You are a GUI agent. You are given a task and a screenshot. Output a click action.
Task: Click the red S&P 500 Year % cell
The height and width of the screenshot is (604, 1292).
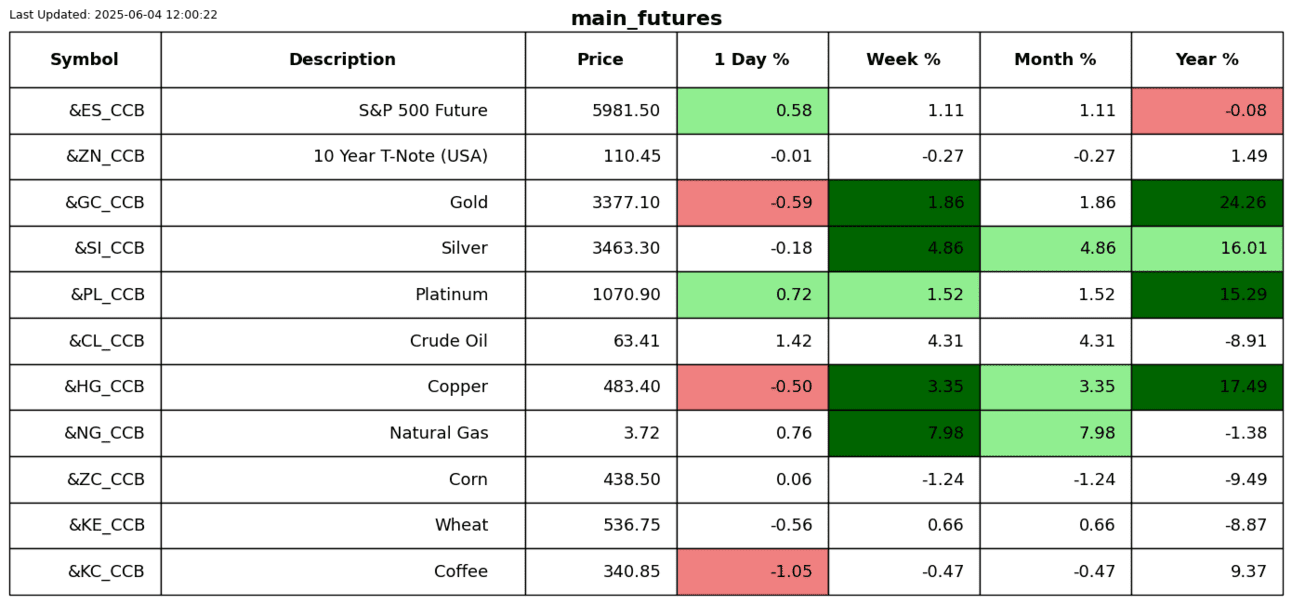click(x=1207, y=111)
